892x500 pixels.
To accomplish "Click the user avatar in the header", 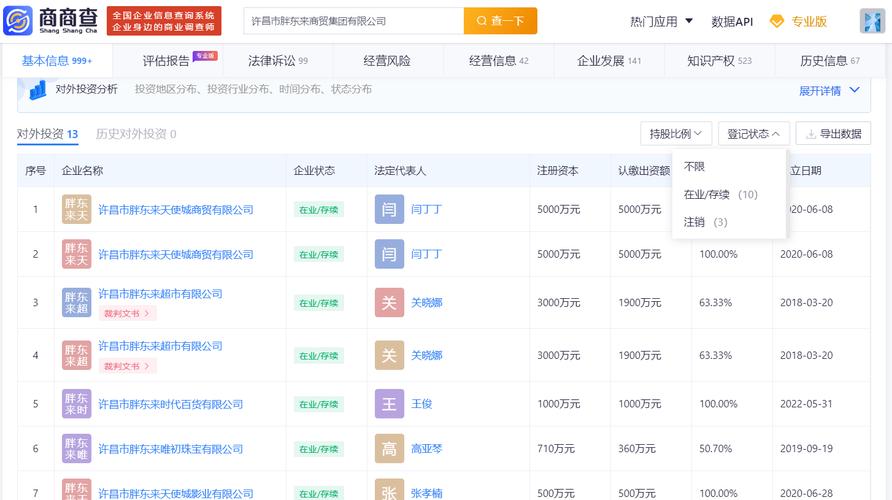I will [872, 21].
